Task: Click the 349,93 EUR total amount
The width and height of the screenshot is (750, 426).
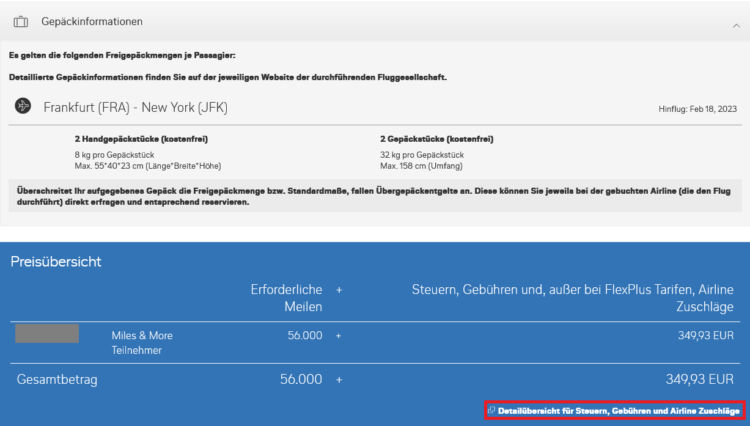Action: click(x=699, y=380)
